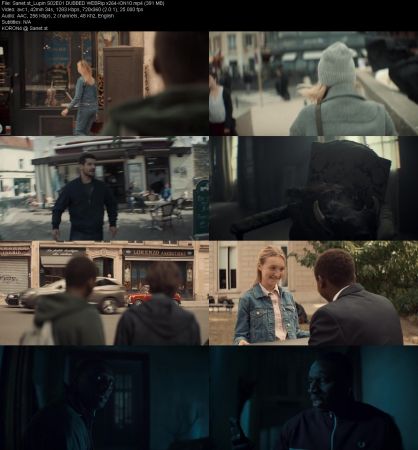
Task: Click the 'Audio: AAC' info line
Action: point(58,16)
